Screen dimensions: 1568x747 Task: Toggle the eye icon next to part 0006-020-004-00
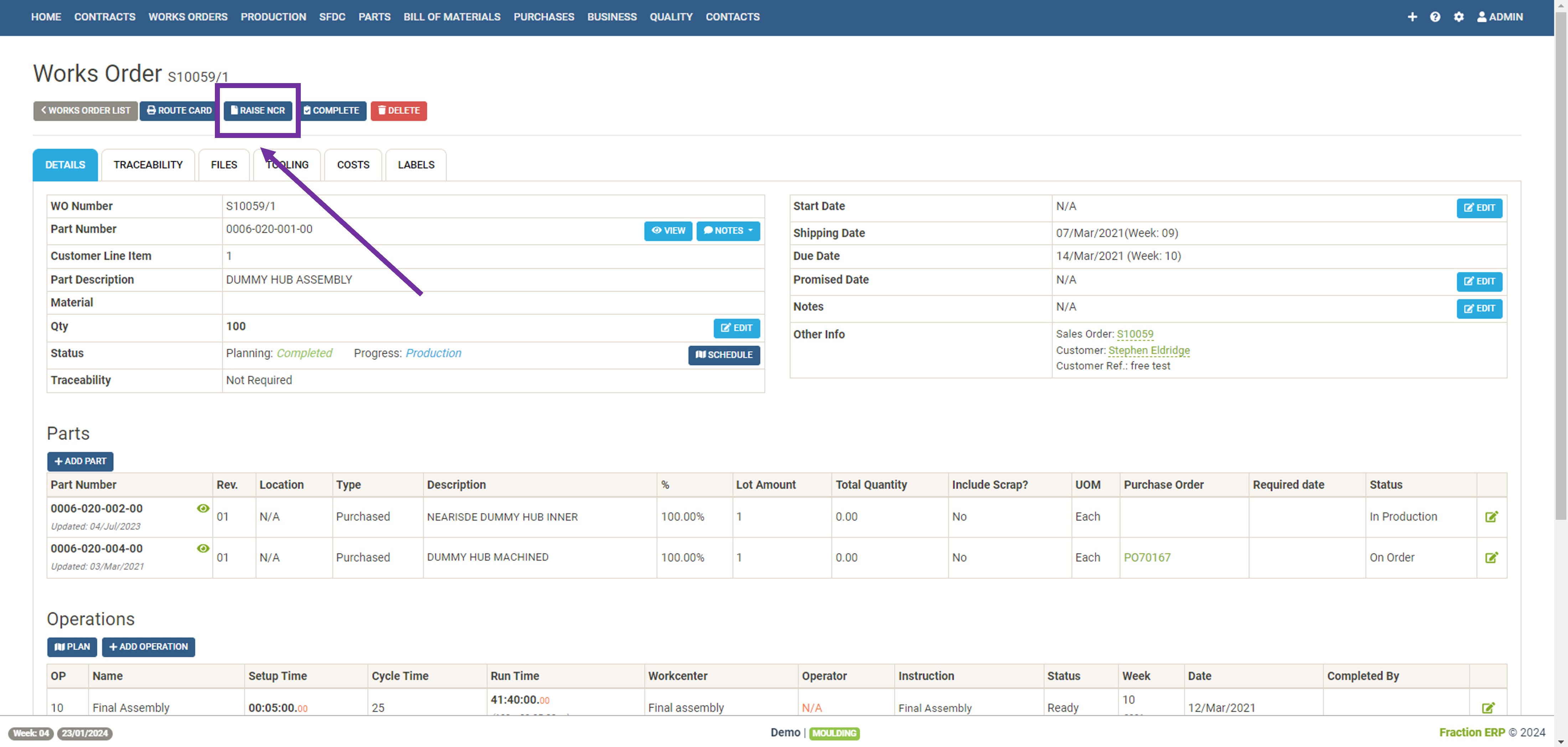click(x=203, y=548)
